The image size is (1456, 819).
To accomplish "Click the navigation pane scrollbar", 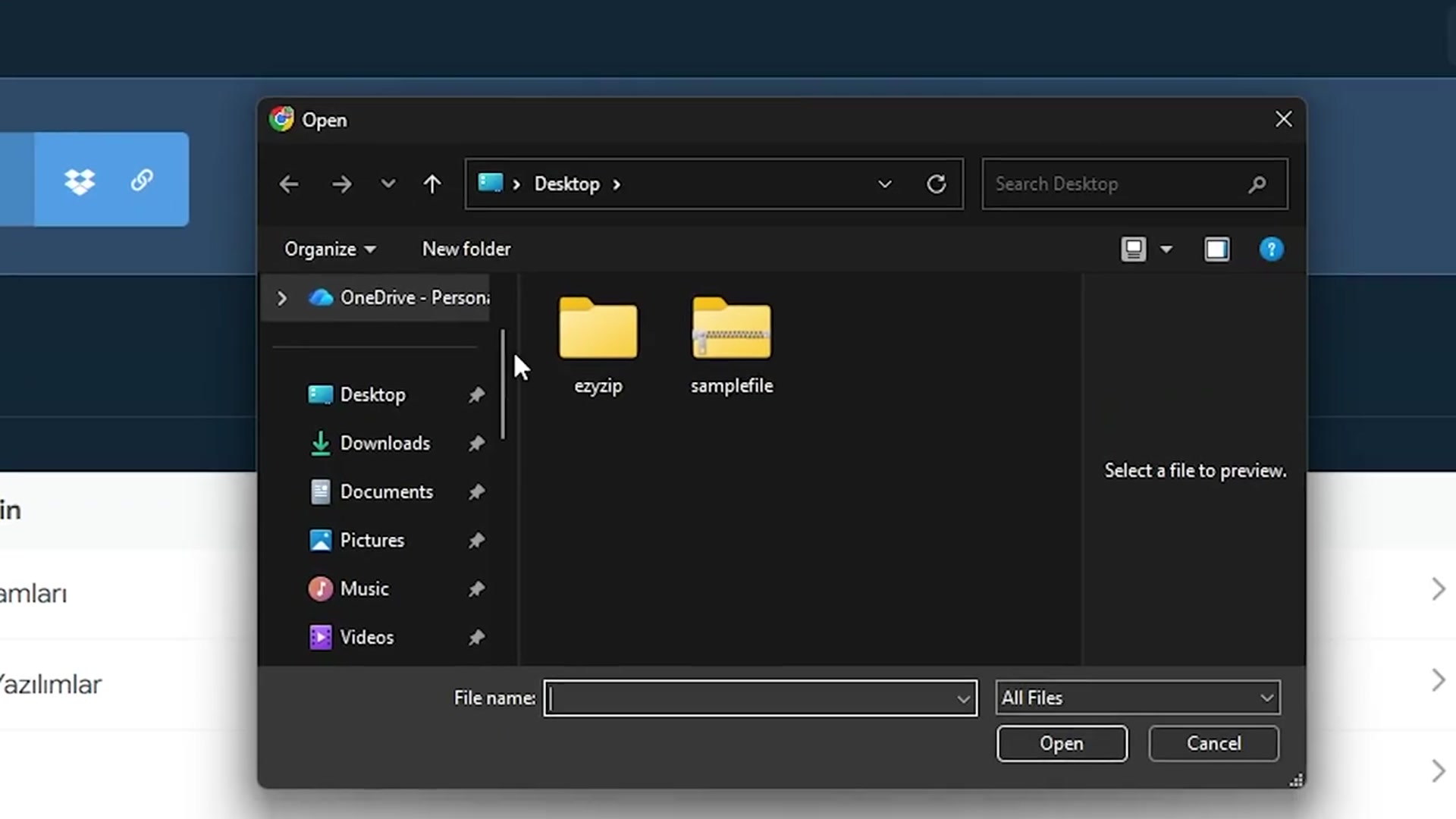I will (x=503, y=384).
